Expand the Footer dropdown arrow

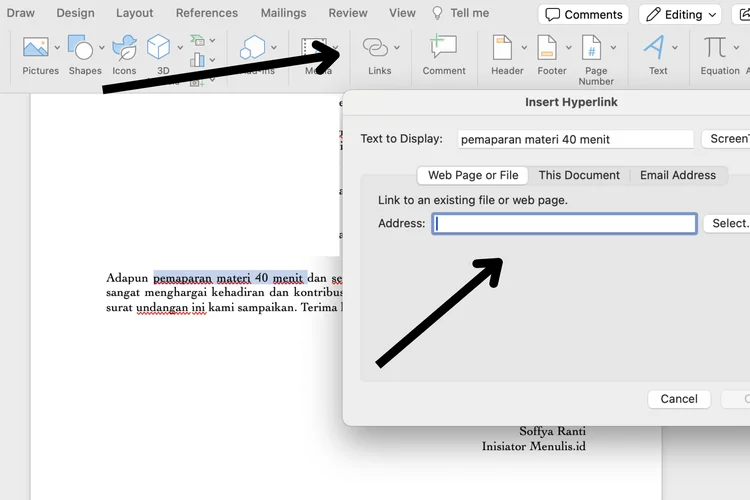(568, 47)
